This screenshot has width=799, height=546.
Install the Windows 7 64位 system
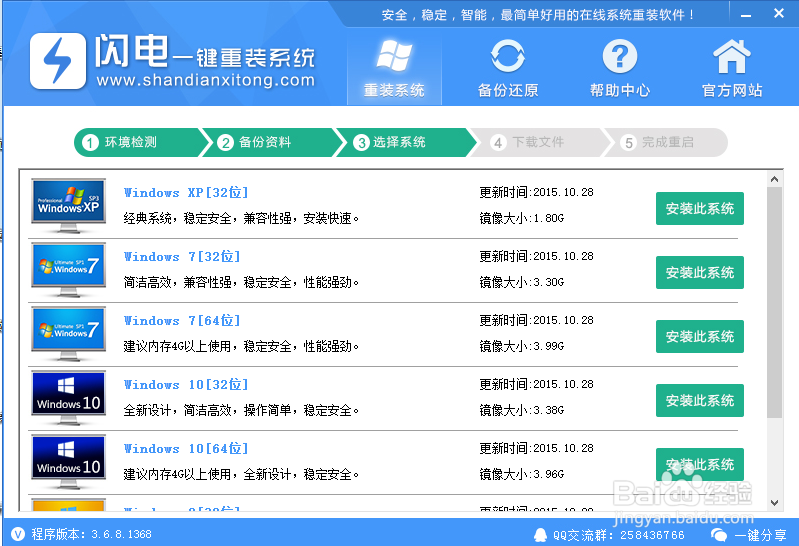[x=700, y=336]
